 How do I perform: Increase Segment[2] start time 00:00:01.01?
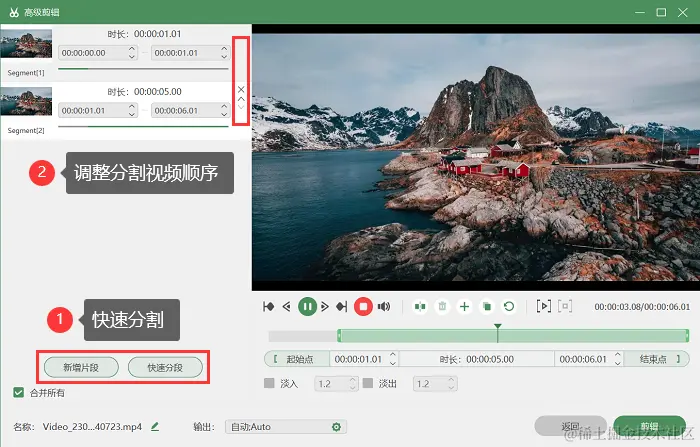pos(131,107)
